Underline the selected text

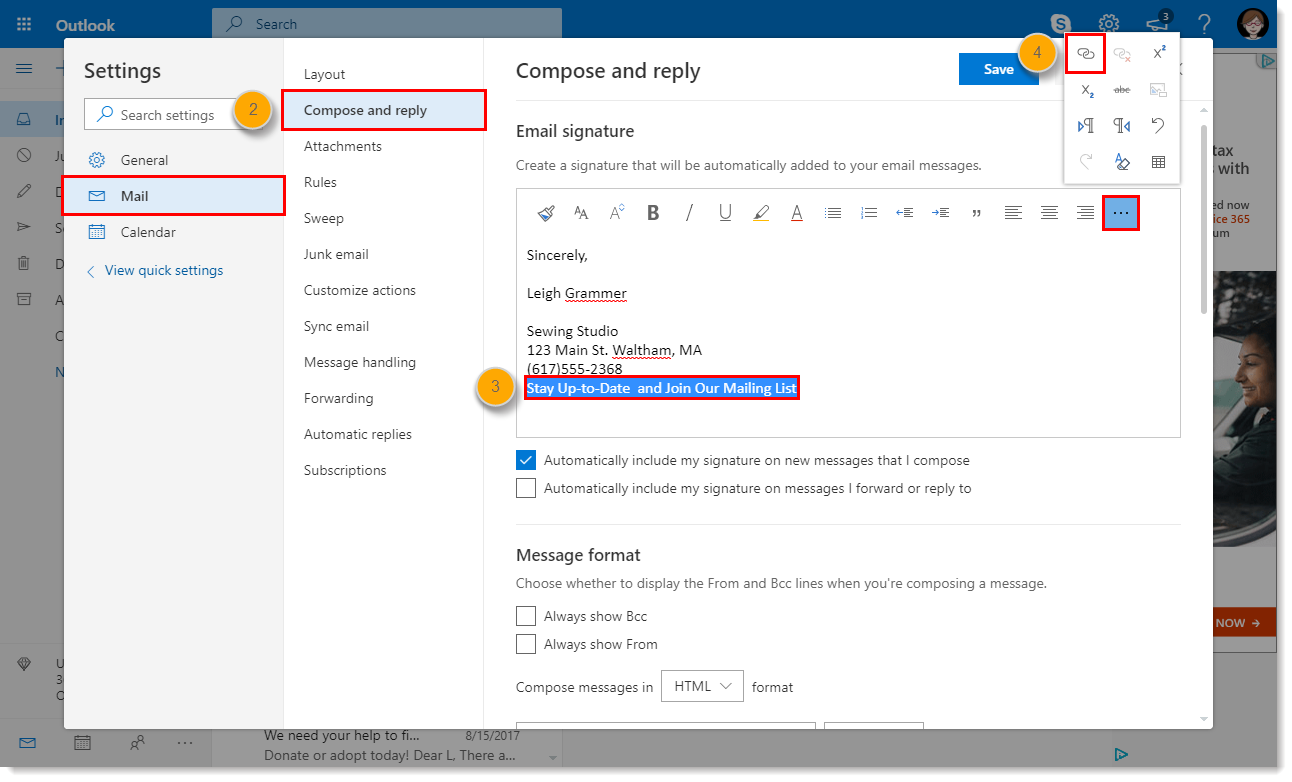(x=725, y=212)
